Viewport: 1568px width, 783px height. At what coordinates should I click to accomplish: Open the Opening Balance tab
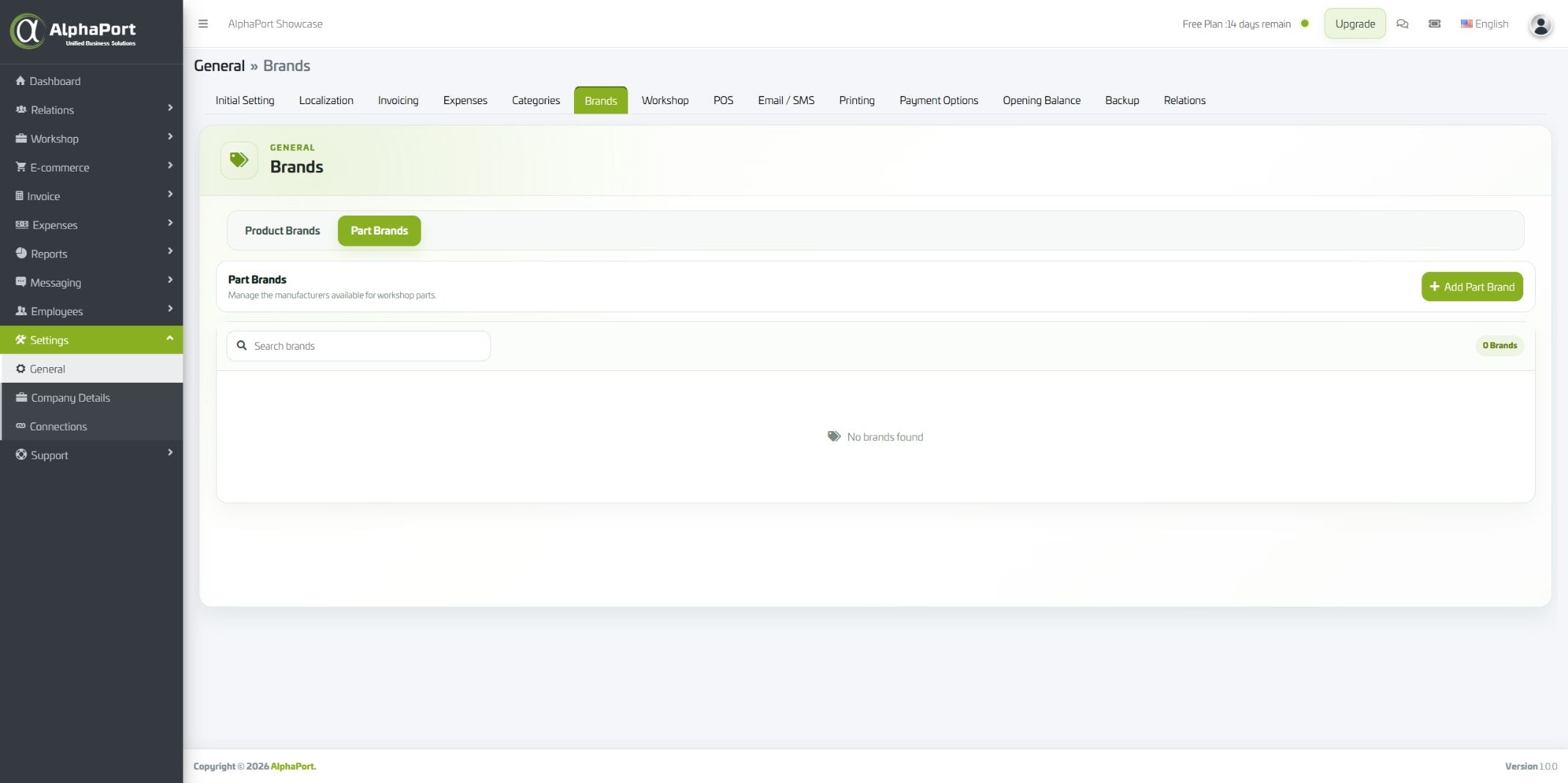pos(1042,100)
